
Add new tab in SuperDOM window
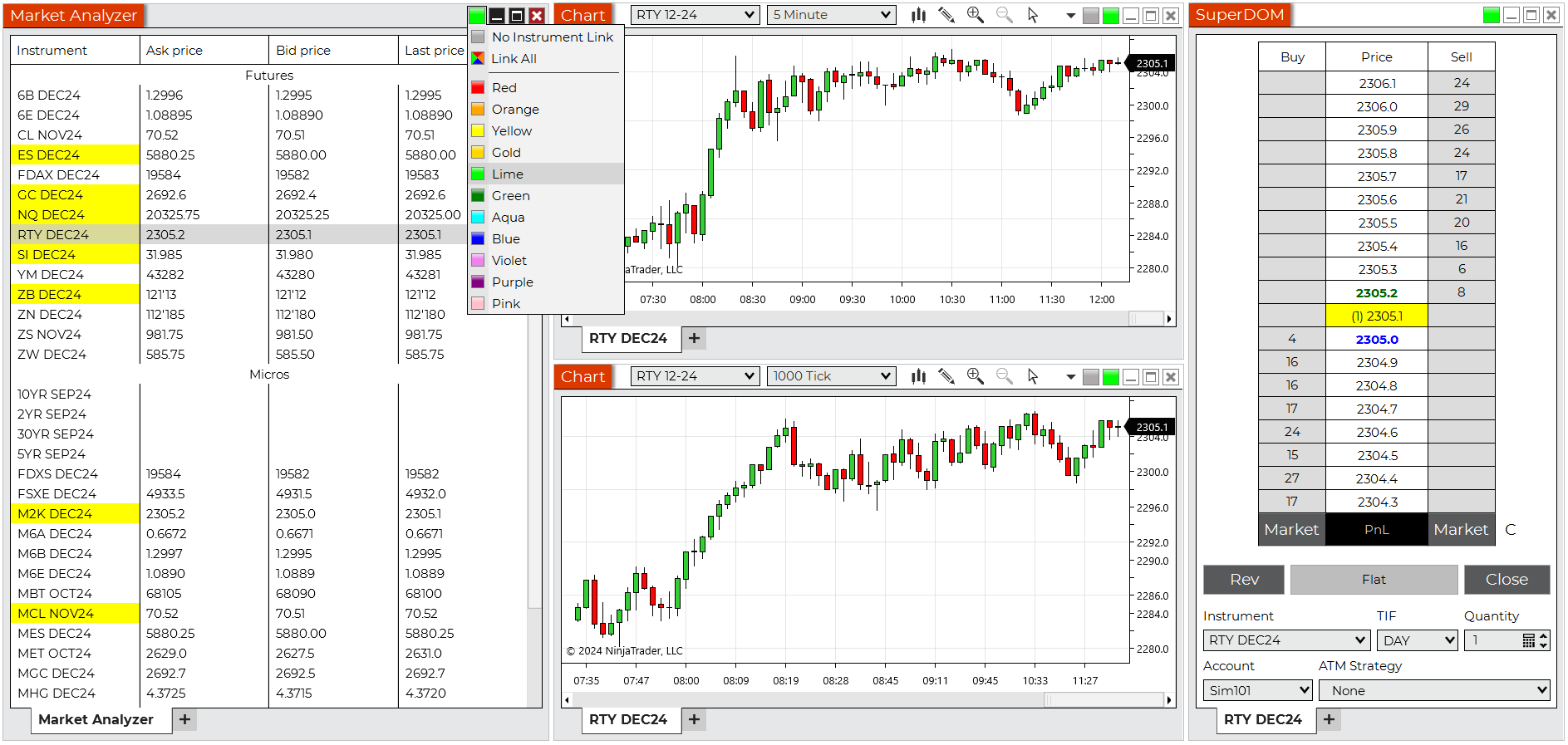tap(1329, 719)
